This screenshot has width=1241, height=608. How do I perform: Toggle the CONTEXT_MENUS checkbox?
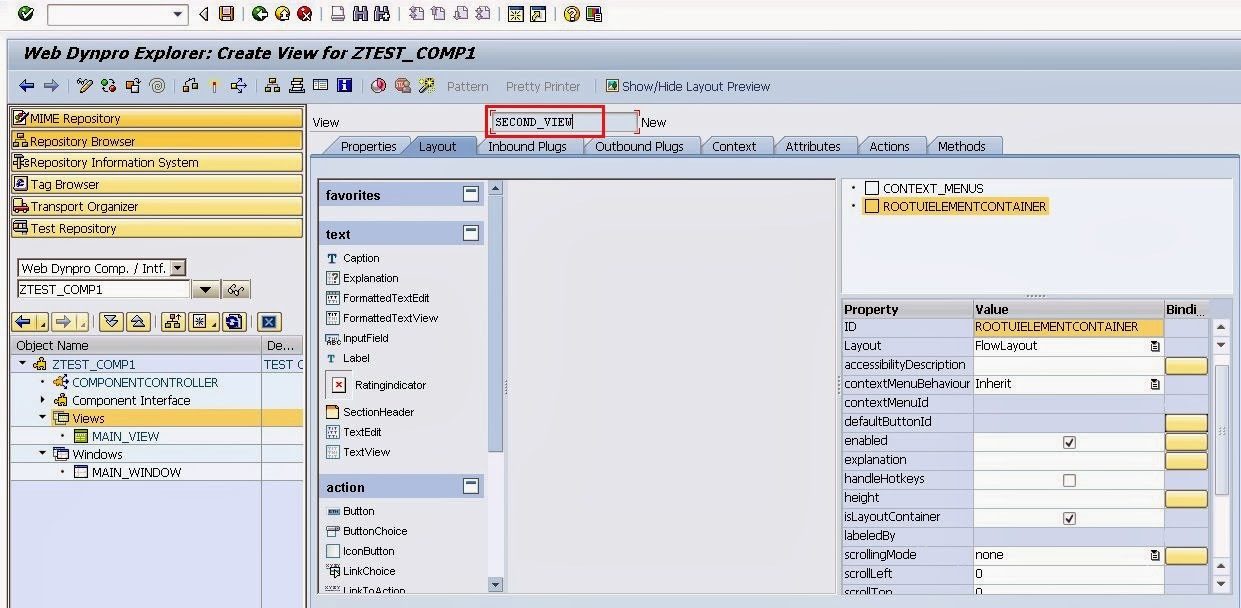pyautogui.click(x=872, y=188)
